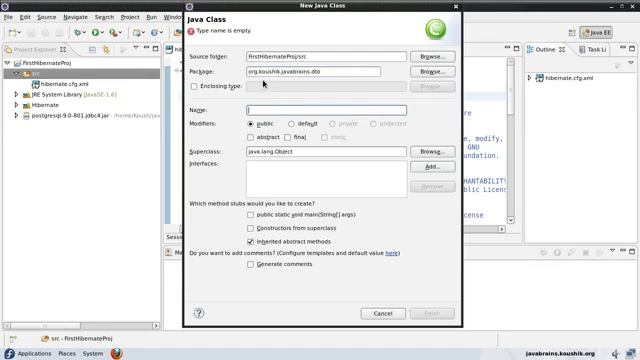
Task: Click the network icon in the system panel
Action: 631,353
